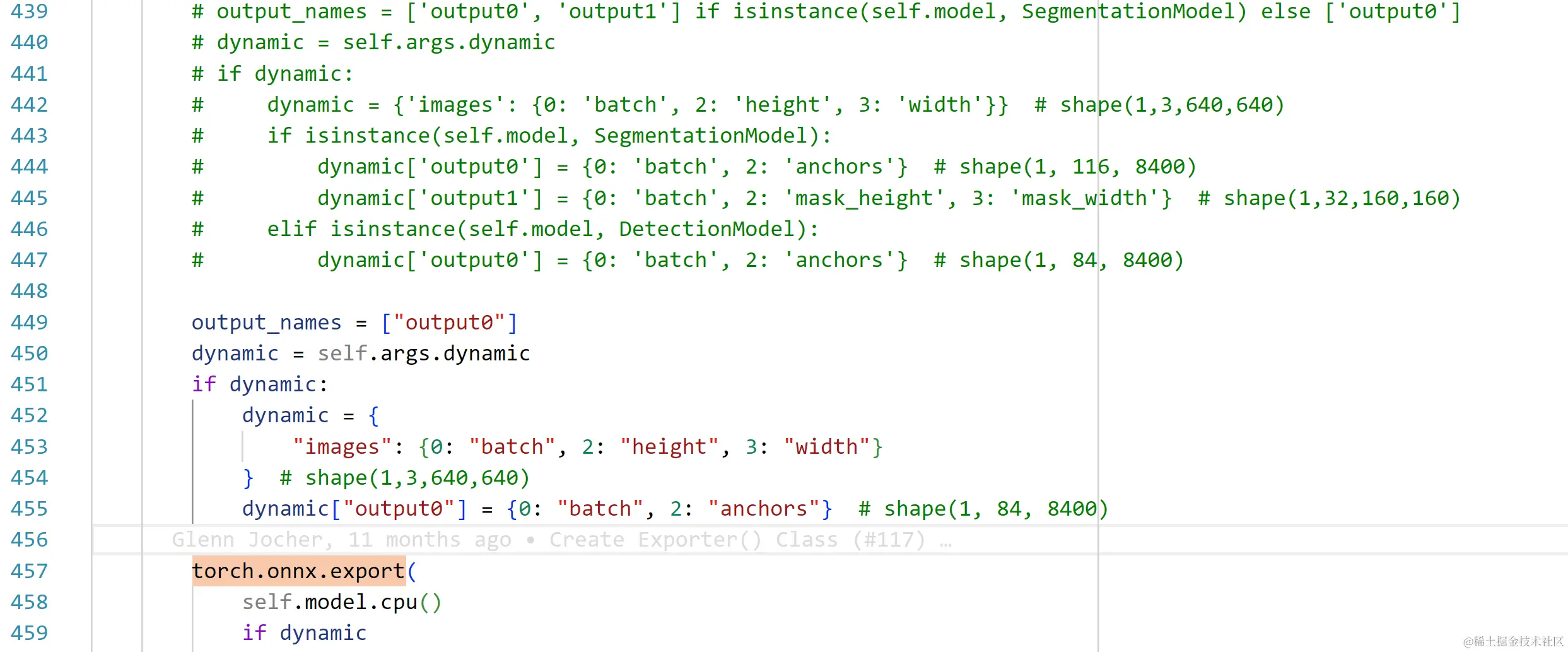Click commented '# if dynamic:' on line 441
This screenshot has height=652, width=1568.
pos(272,74)
